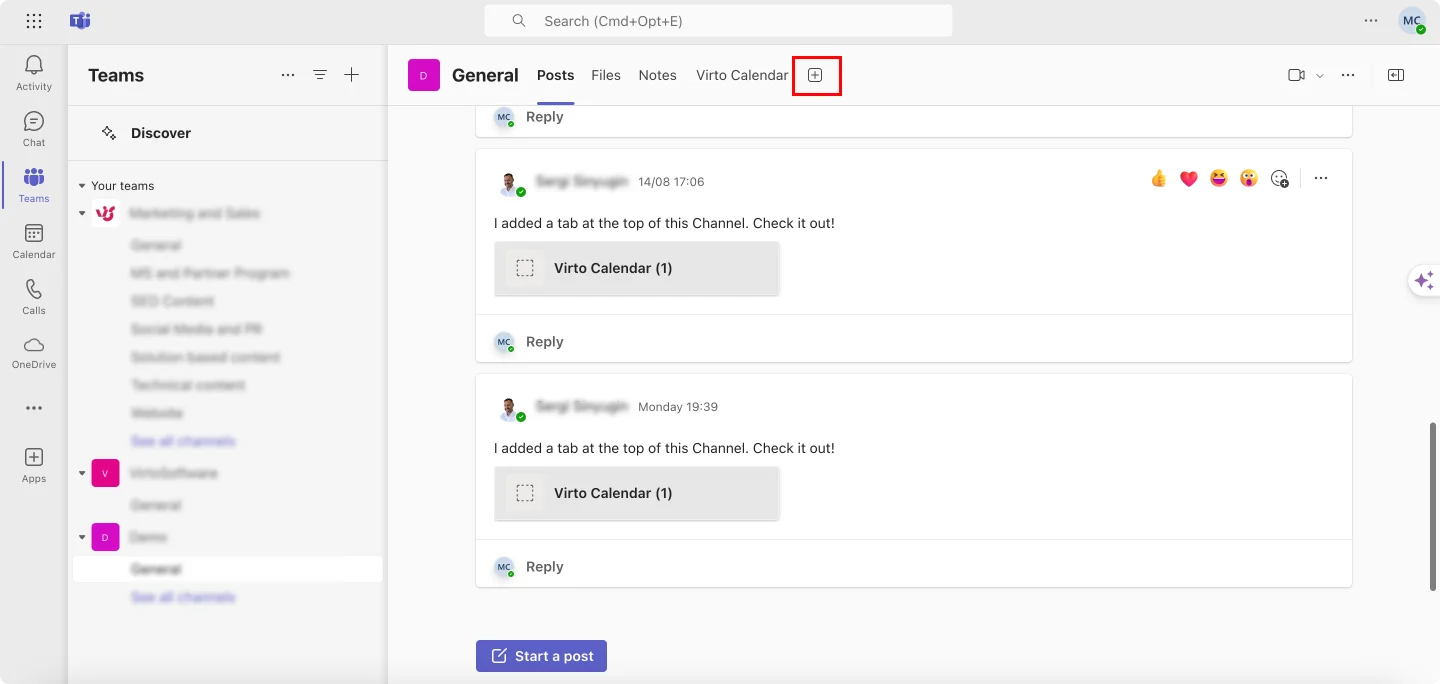
Task: Select Teams in the left rail
Action: click(34, 185)
